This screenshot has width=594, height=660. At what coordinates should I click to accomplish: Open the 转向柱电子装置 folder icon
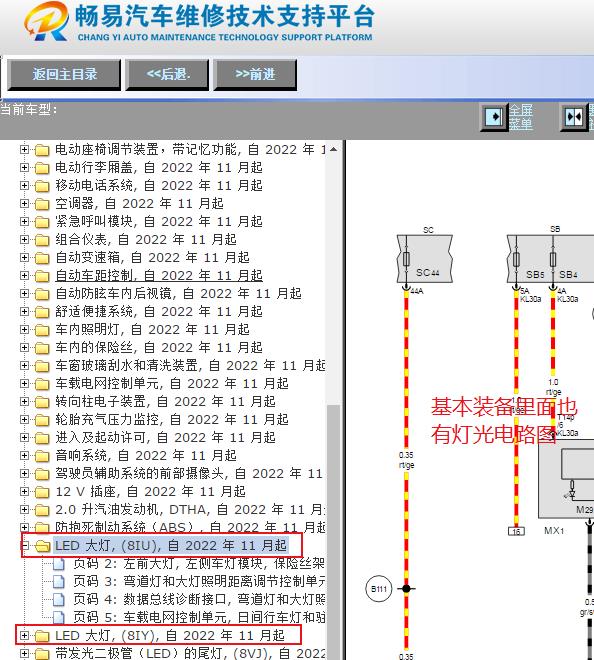tap(42, 402)
